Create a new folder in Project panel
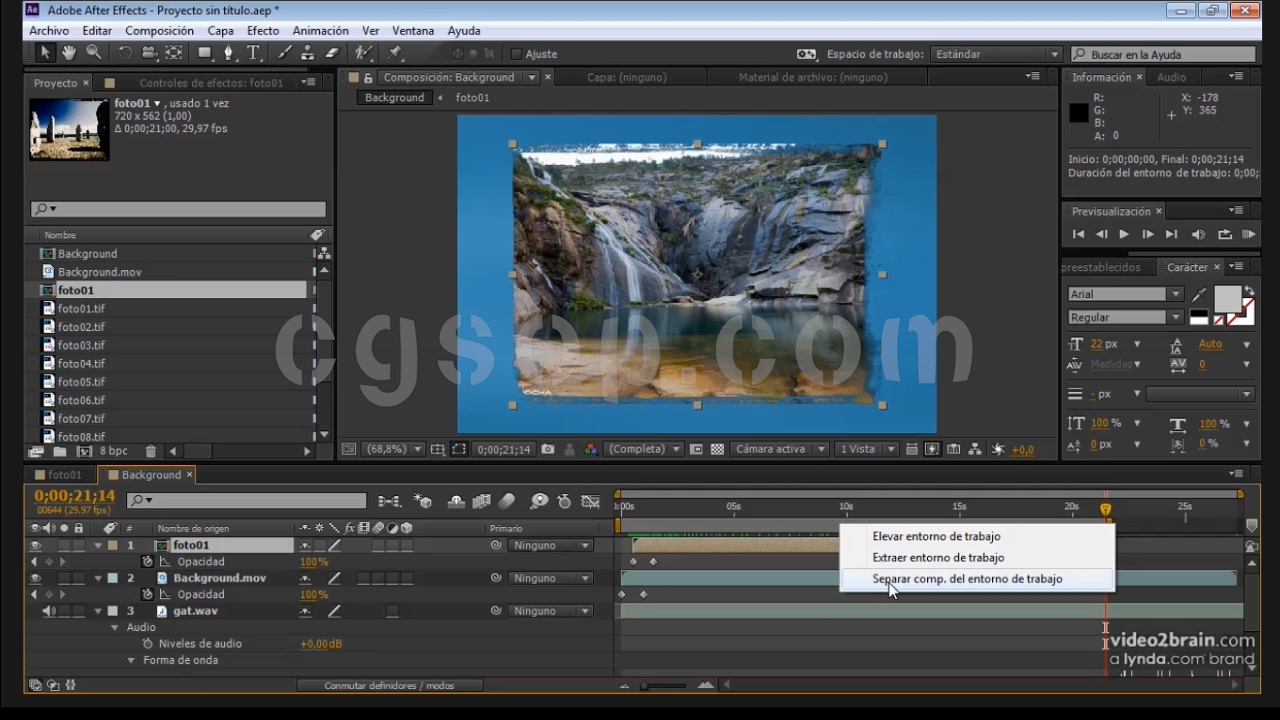 click(60, 452)
